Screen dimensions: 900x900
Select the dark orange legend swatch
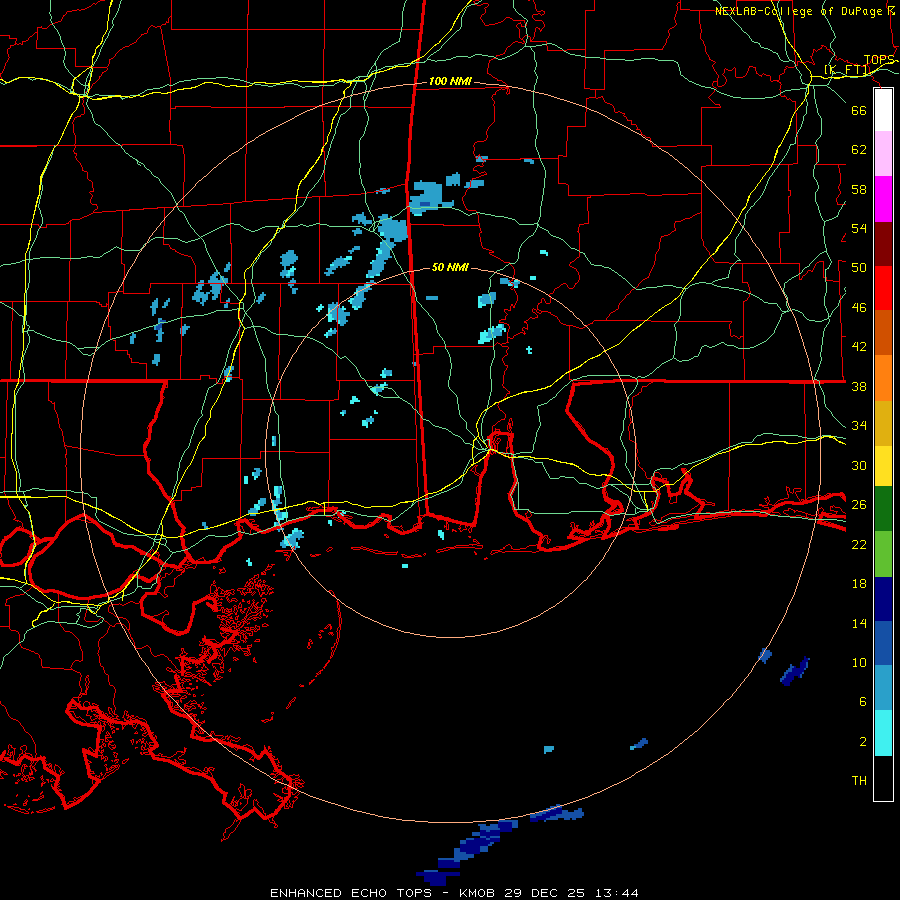tap(883, 332)
